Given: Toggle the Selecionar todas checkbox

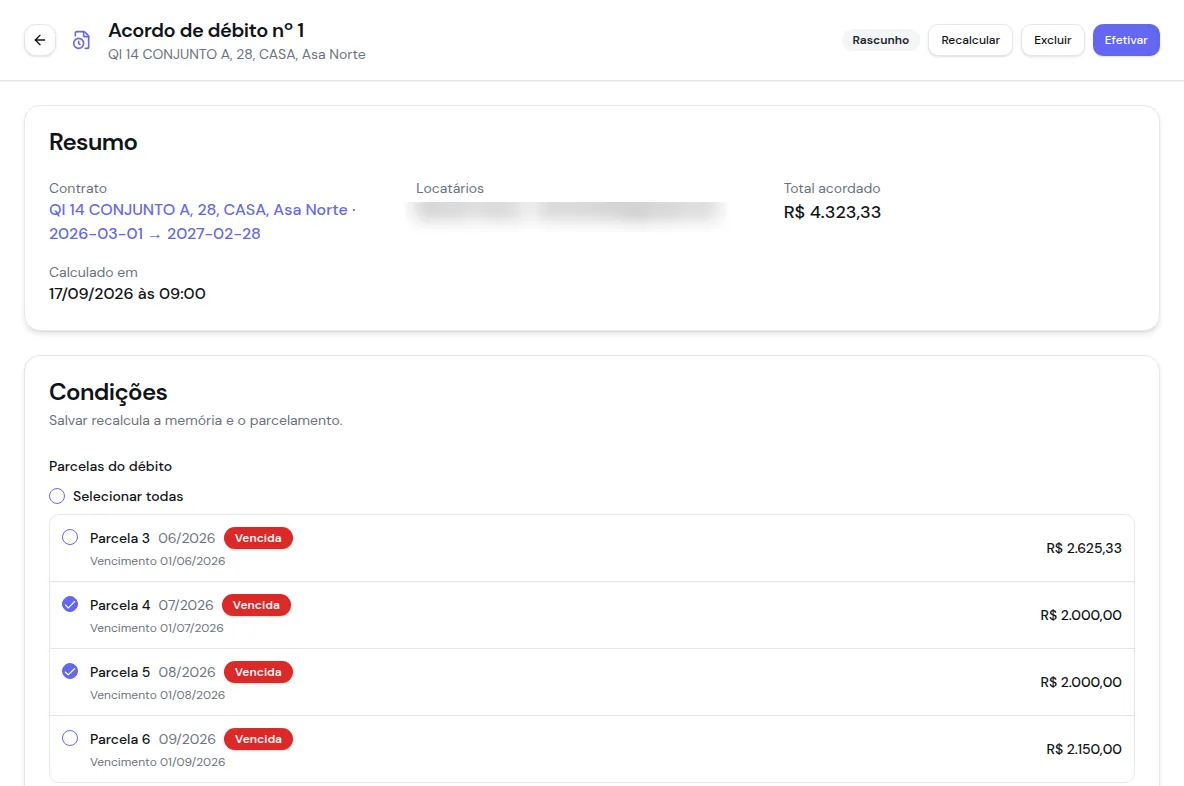Looking at the screenshot, I should (57, 496).
